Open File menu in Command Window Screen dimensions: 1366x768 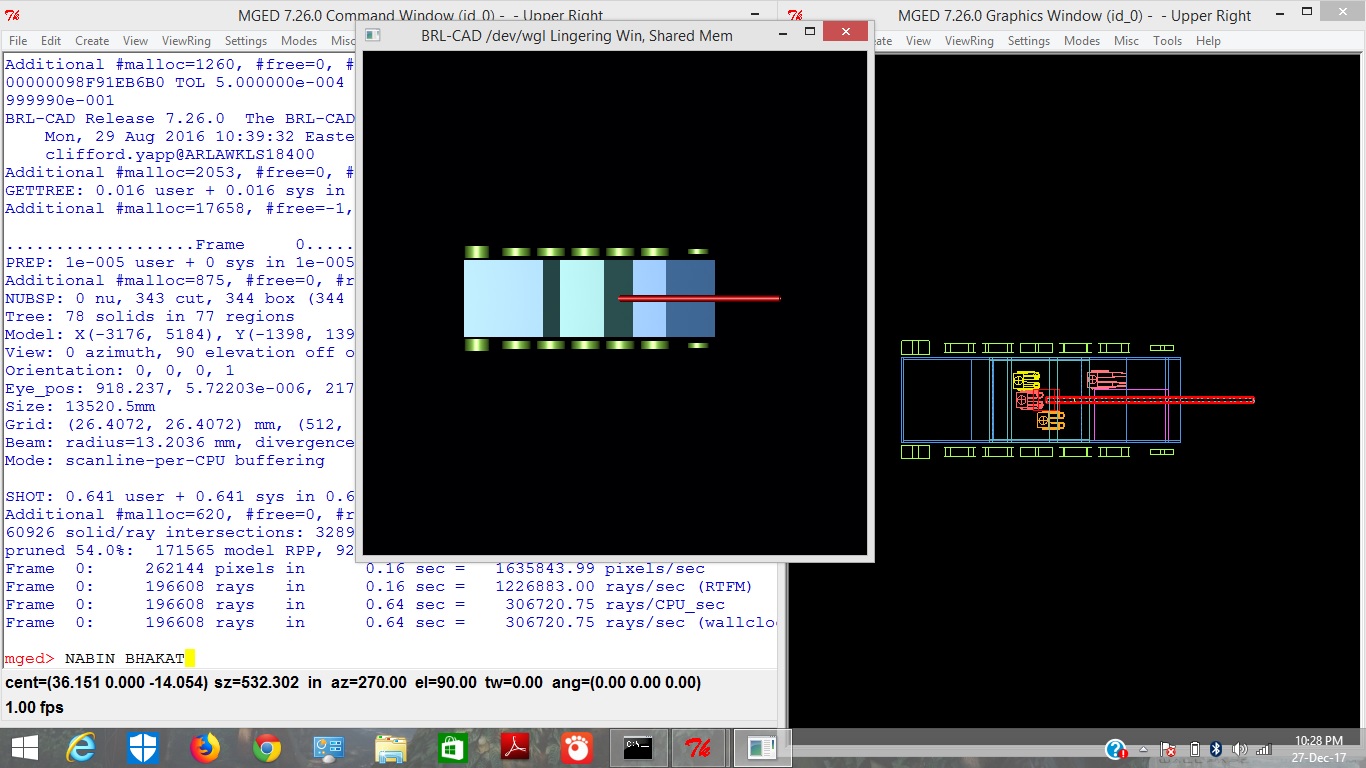(x=18, y=41)
